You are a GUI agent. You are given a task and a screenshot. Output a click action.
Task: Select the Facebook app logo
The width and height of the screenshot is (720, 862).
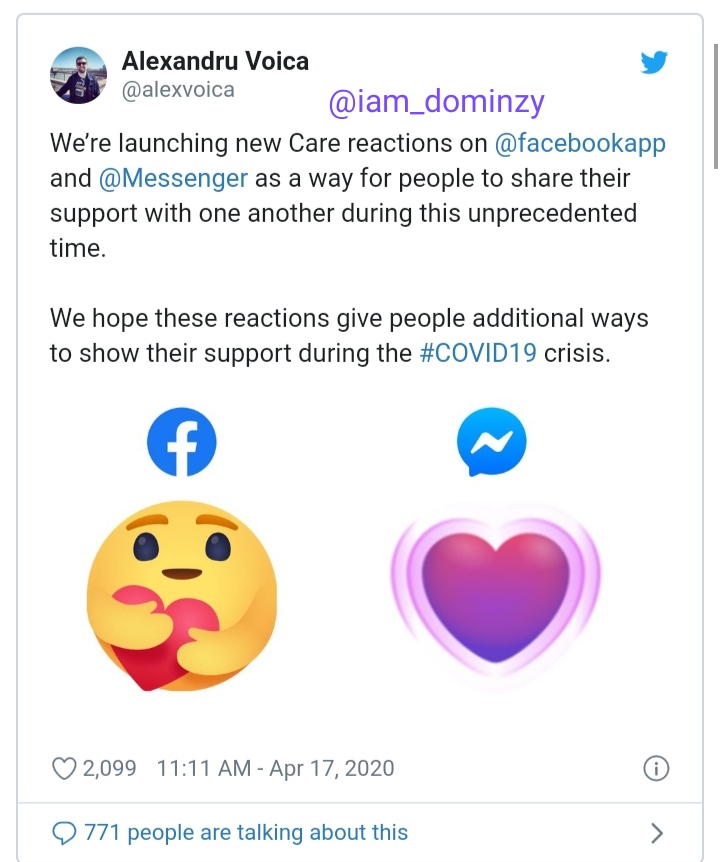pos(183,441)
